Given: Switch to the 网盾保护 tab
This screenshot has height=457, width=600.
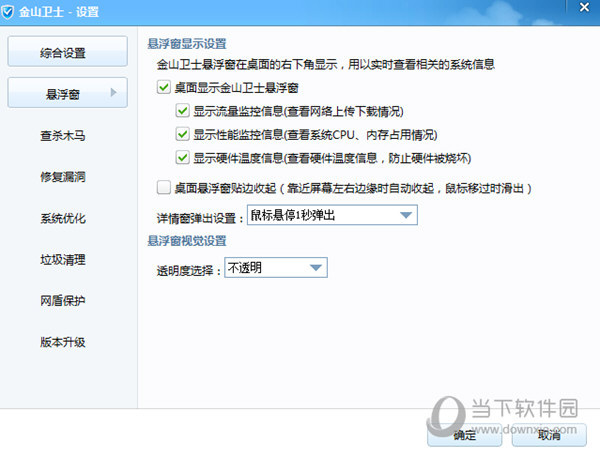Looking at the screenshot, I should [x=62, y=300].
